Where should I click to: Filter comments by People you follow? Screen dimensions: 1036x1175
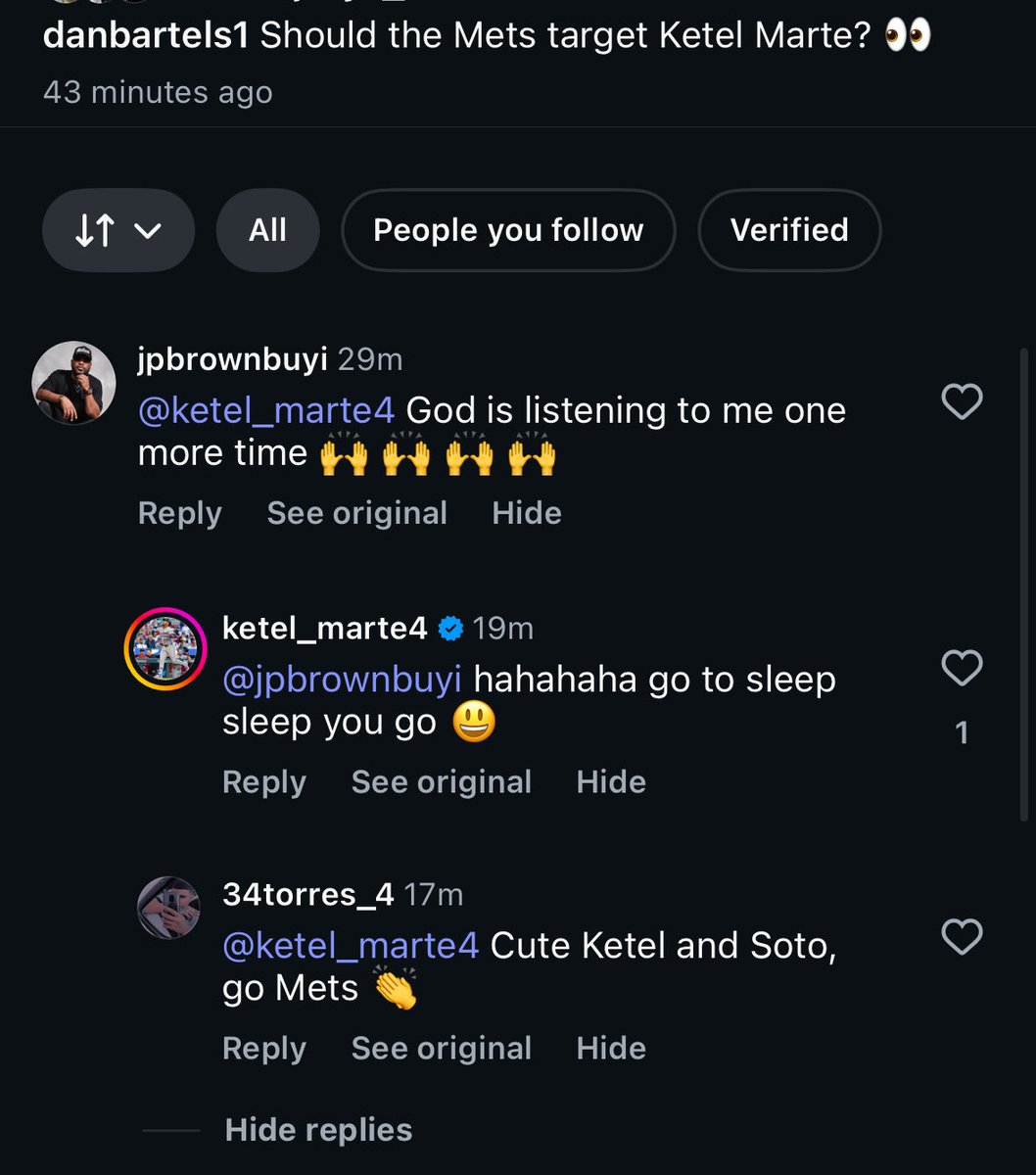(508, 231)
